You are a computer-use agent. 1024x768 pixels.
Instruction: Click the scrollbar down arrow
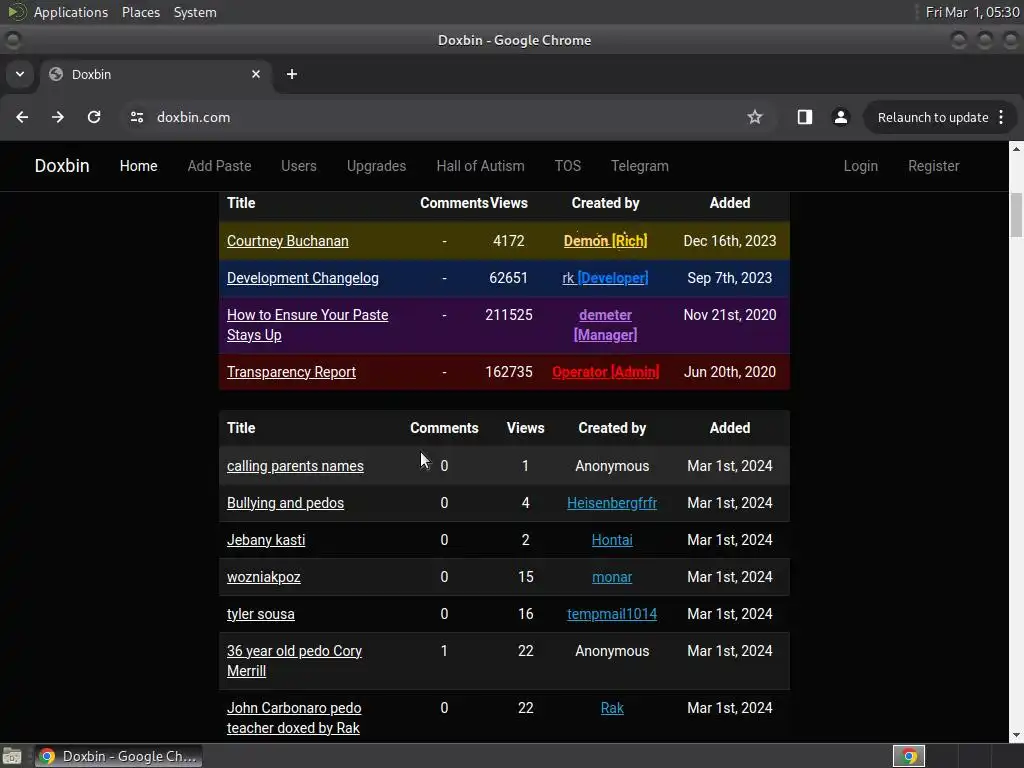pos(1016,735)
